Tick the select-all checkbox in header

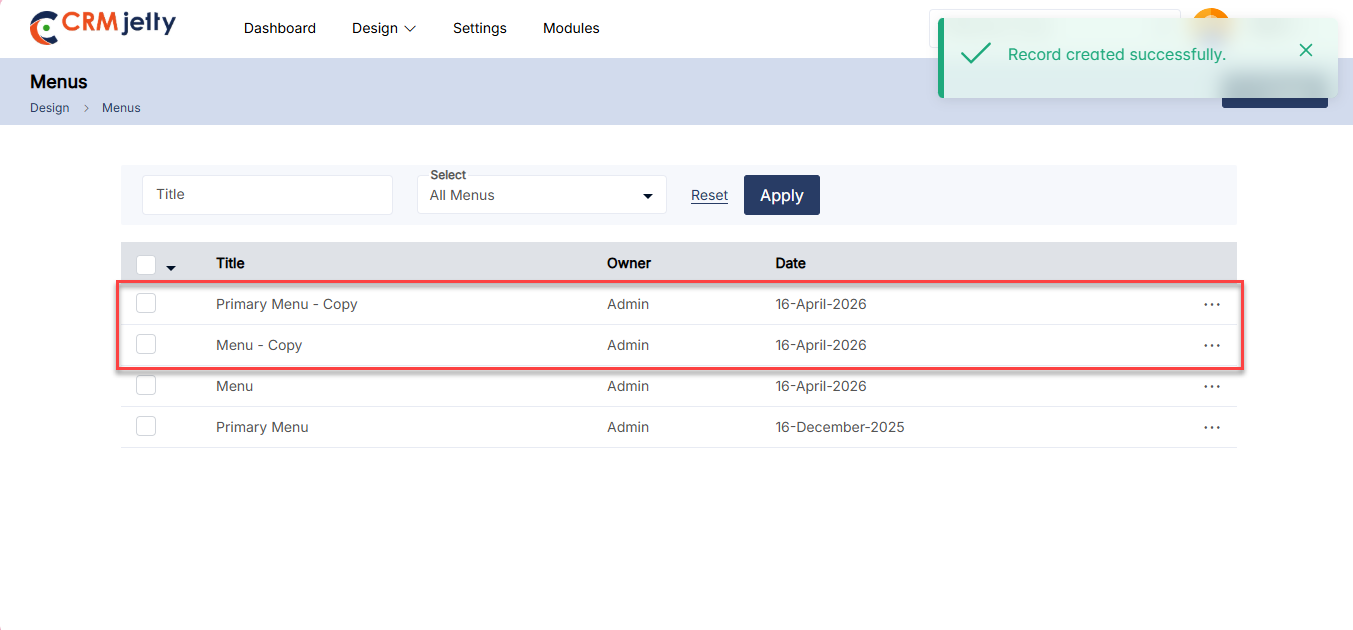coord(146,264)
